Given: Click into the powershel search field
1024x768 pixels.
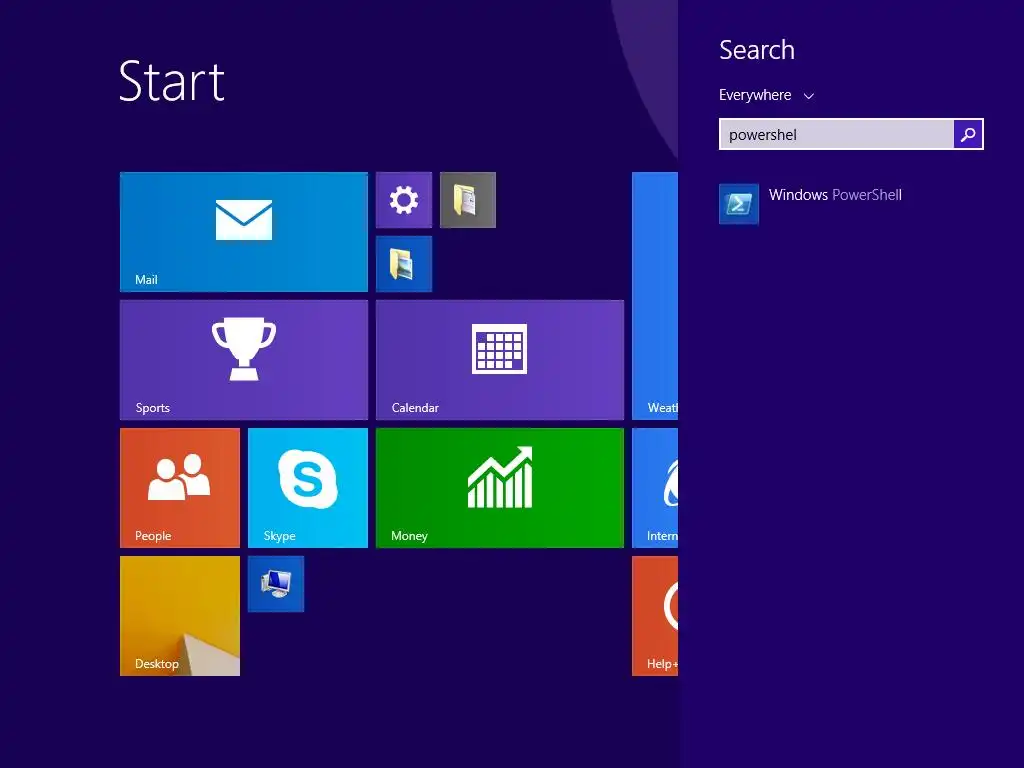Looking at the screenshot, I should coord(837,134).
